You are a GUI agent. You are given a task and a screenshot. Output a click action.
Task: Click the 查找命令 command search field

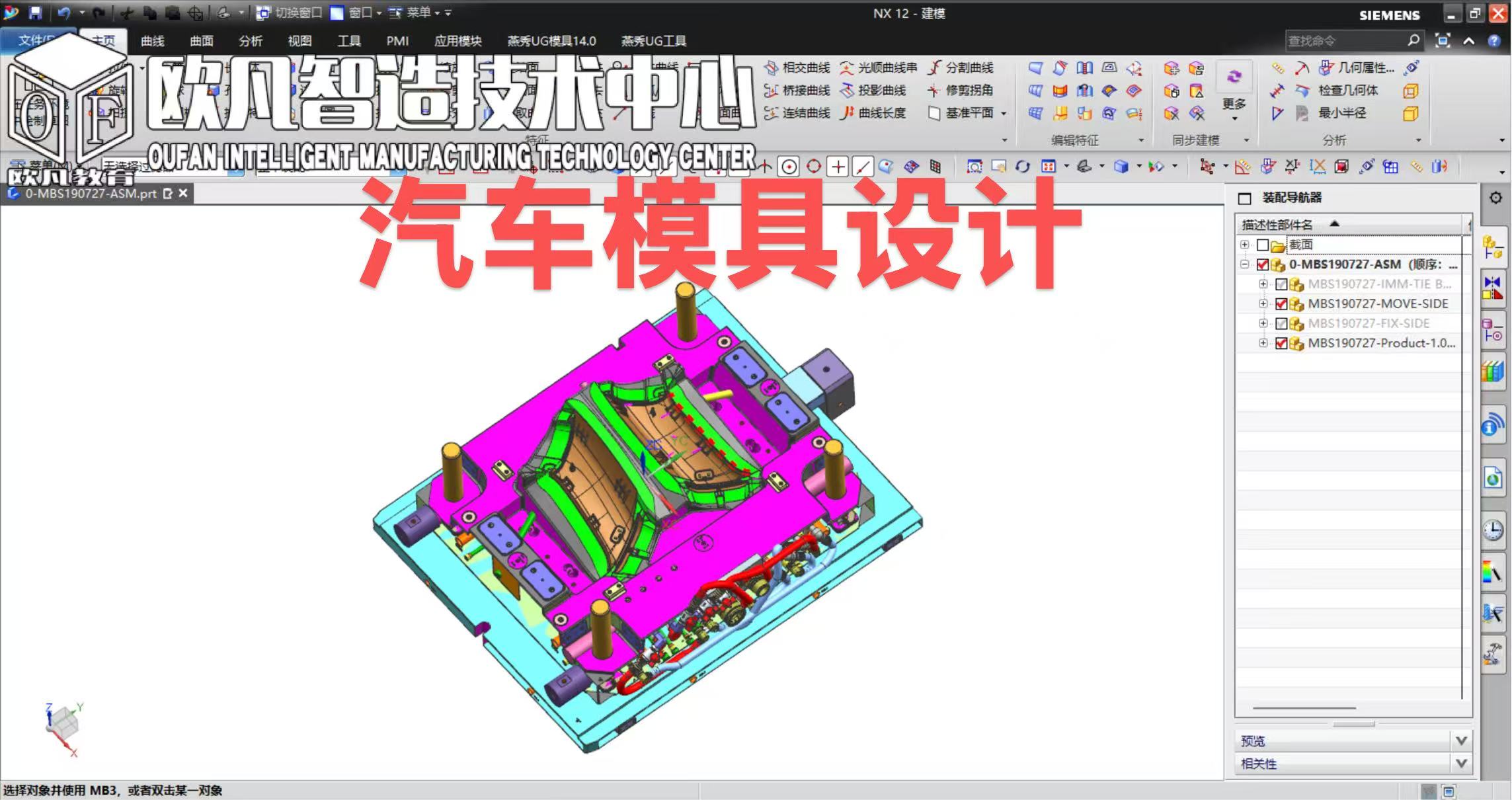coord(1342,41)
